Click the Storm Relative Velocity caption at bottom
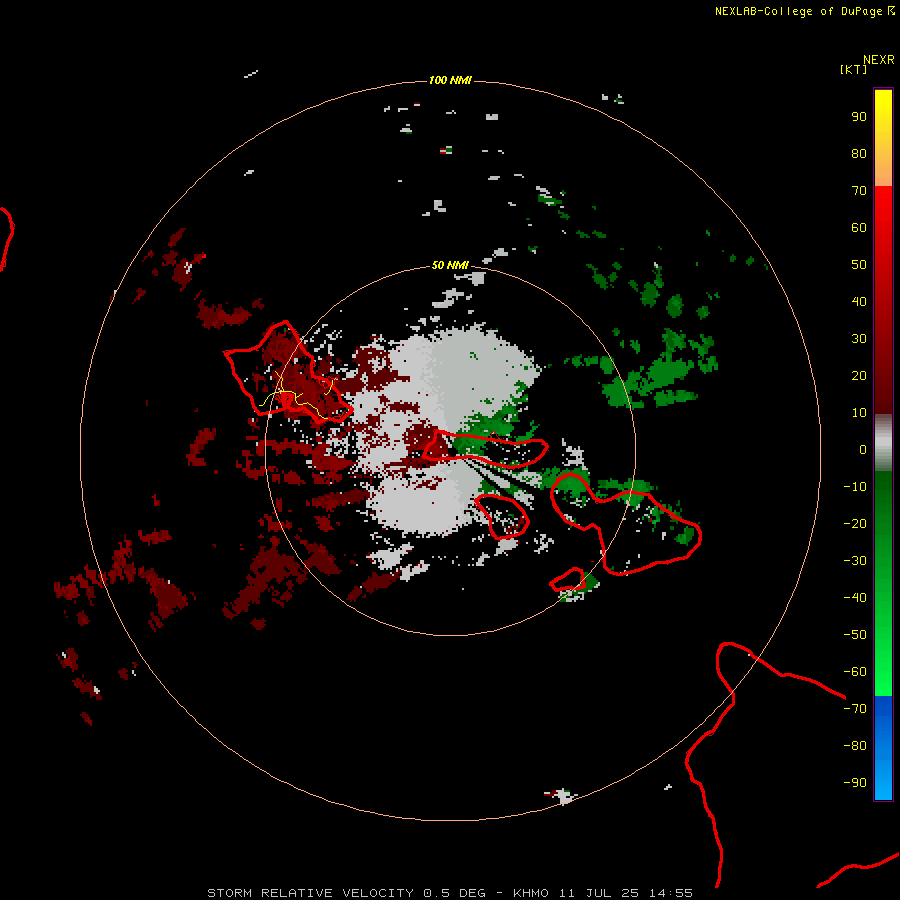The image size is (900, 900). pos(450,893)
